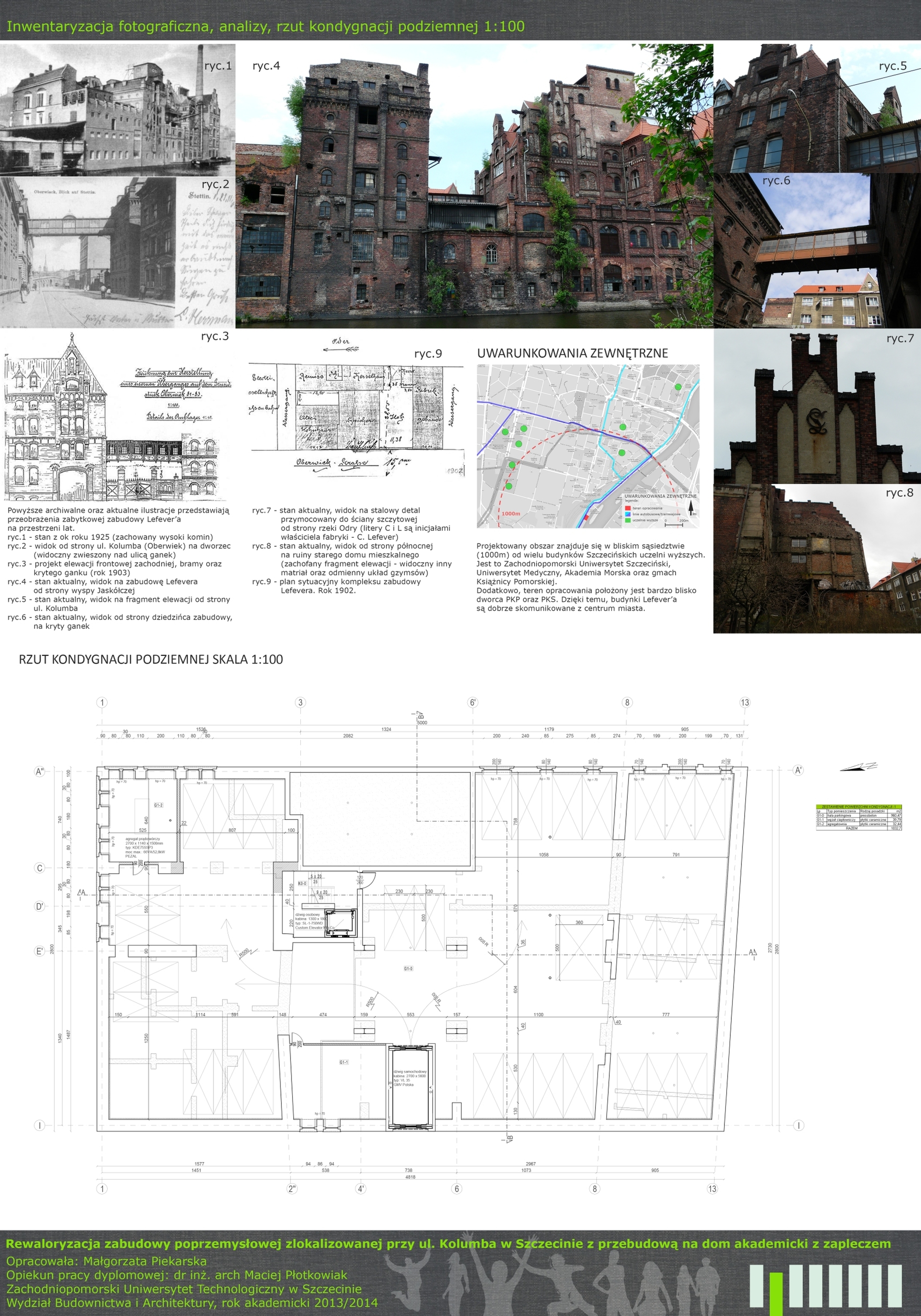Open the ryc.2 postcard with handwriting
The width and height of the screenshot is (921, 1316).
click(x=117, y=252)
